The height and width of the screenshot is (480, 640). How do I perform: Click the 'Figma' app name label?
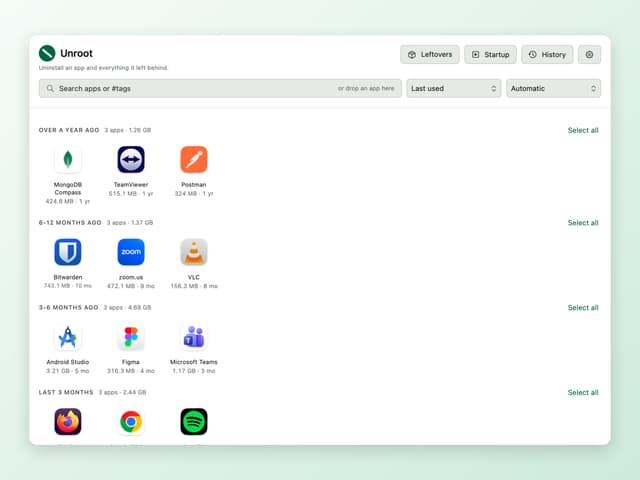tap(131, 362)
